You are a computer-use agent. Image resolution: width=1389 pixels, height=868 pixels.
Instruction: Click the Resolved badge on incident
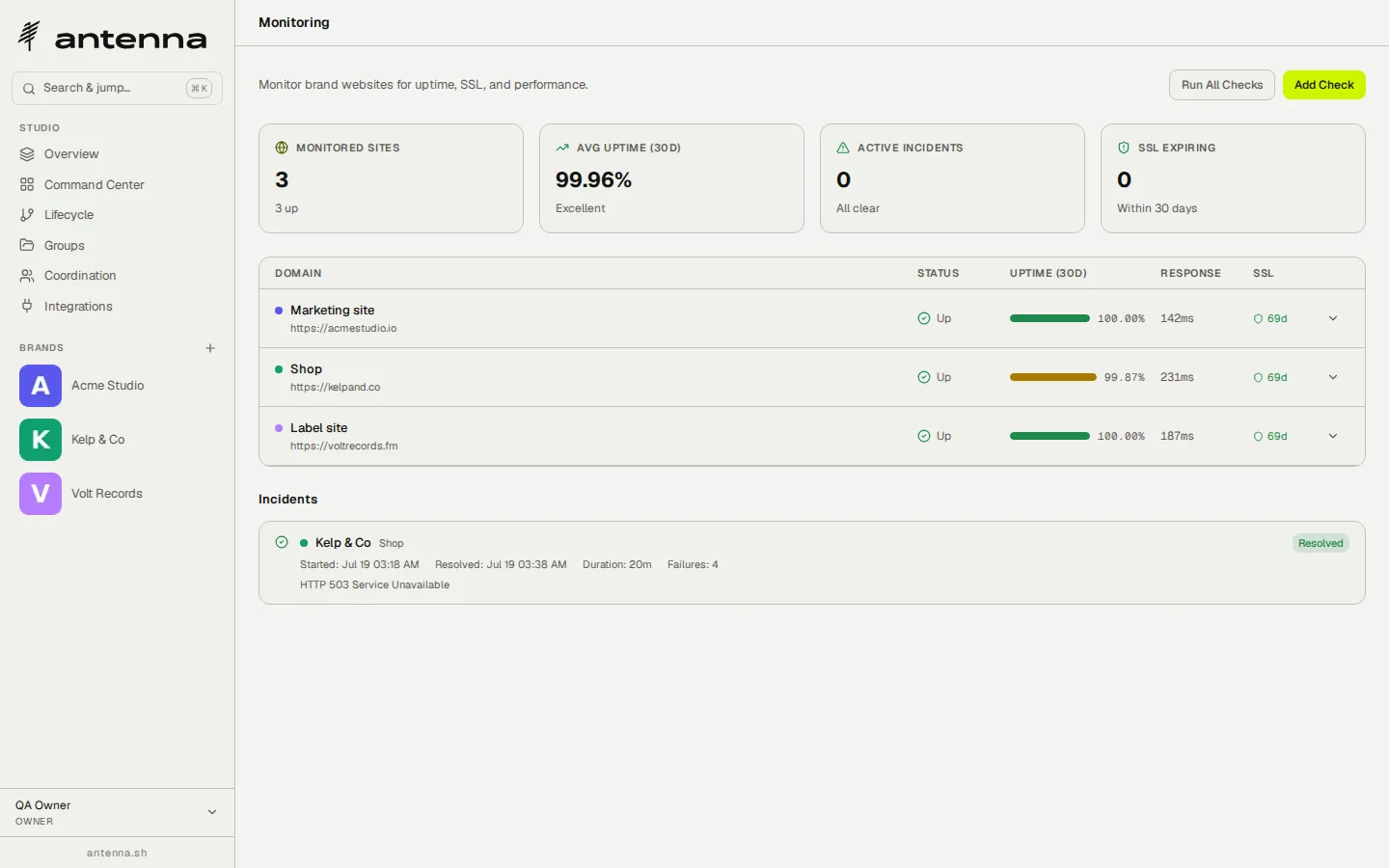1321,543
